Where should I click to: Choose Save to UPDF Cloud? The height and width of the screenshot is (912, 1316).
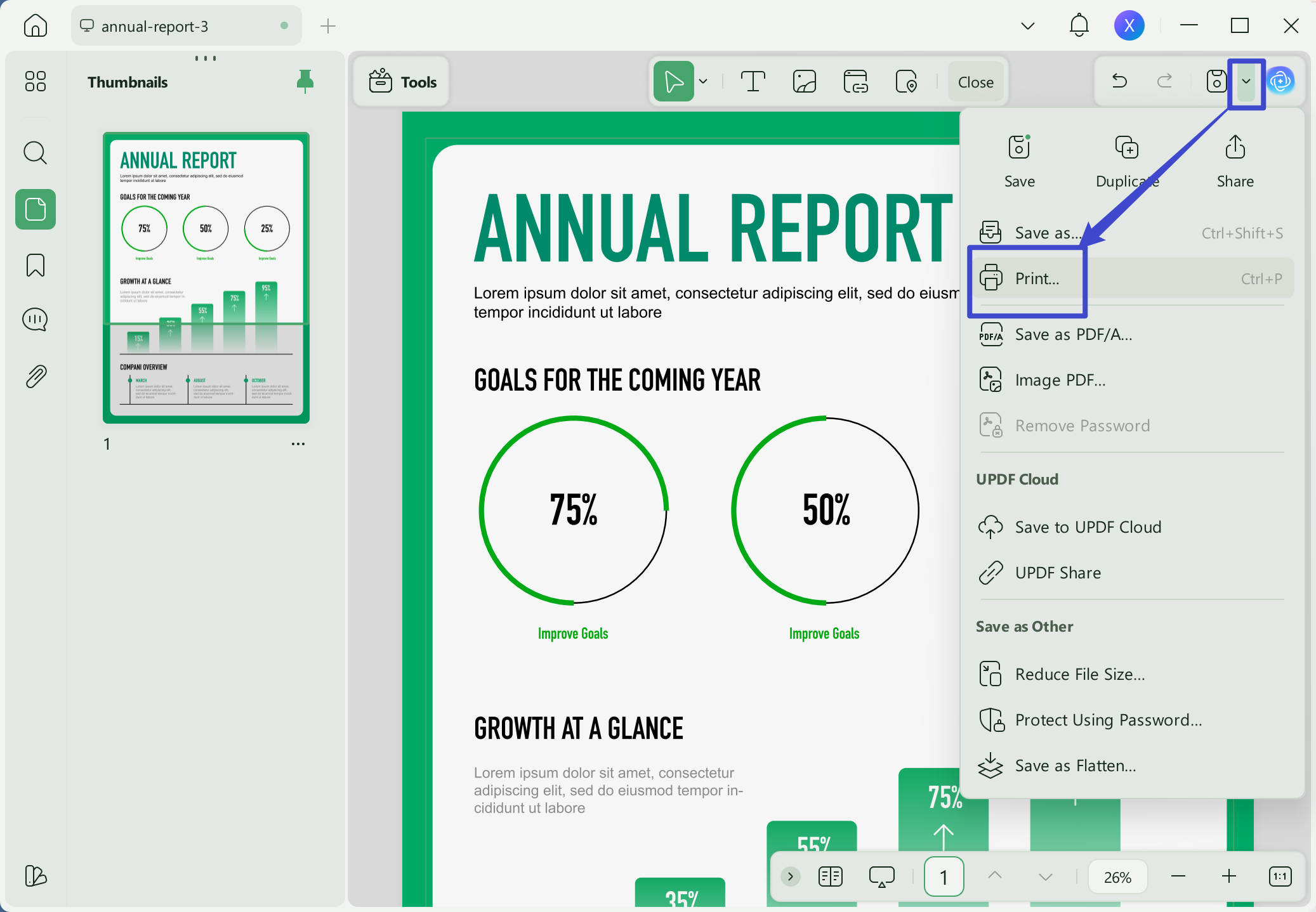tap(1132, 527)
